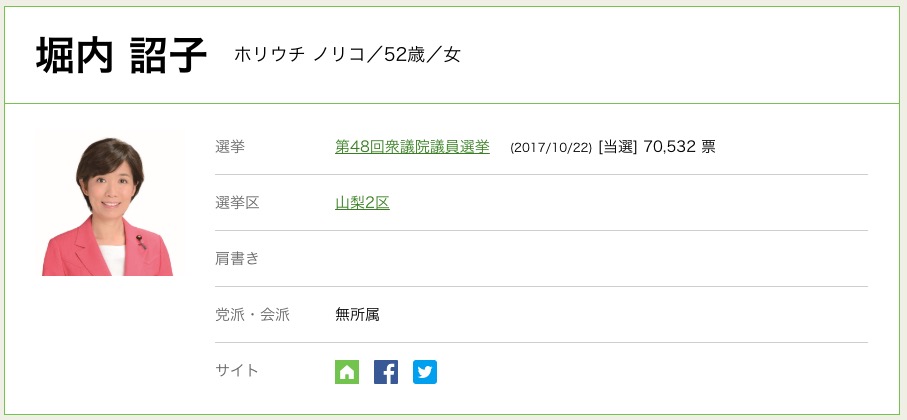The width and height of the screenshot is (907, 420).
Task: Click the name heading 堀内 詔子
Action: tap(121, 55)
